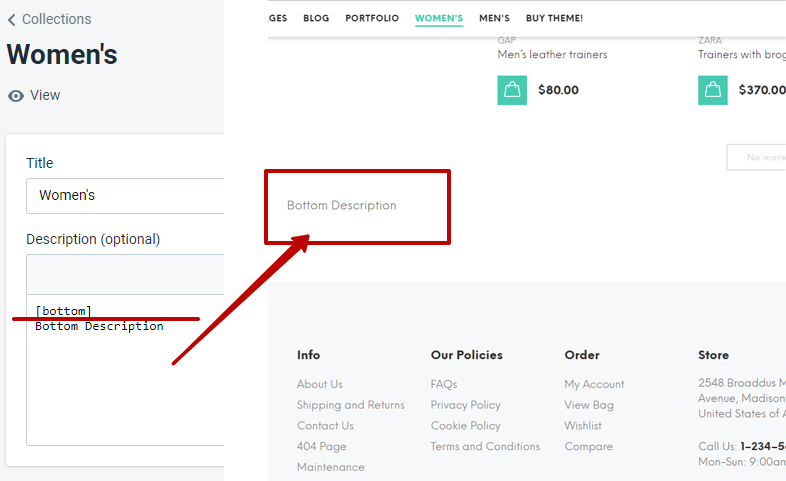Go to the Men's navigation item
786x481 pixels.
coord(494,18)
